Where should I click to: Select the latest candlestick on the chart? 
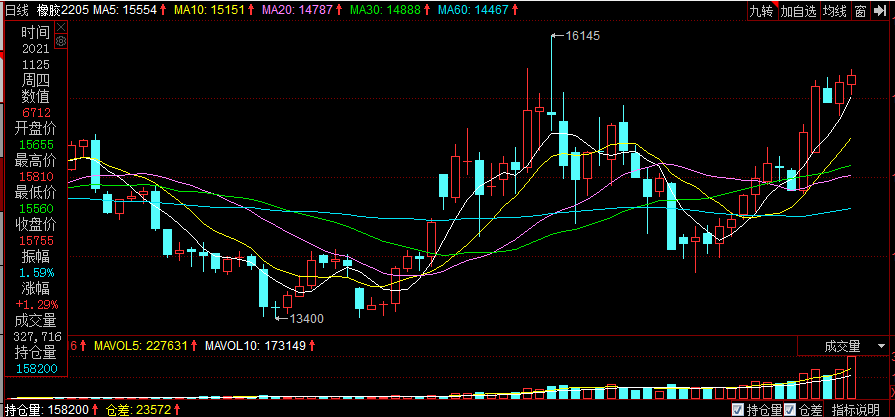coord(852,80)
